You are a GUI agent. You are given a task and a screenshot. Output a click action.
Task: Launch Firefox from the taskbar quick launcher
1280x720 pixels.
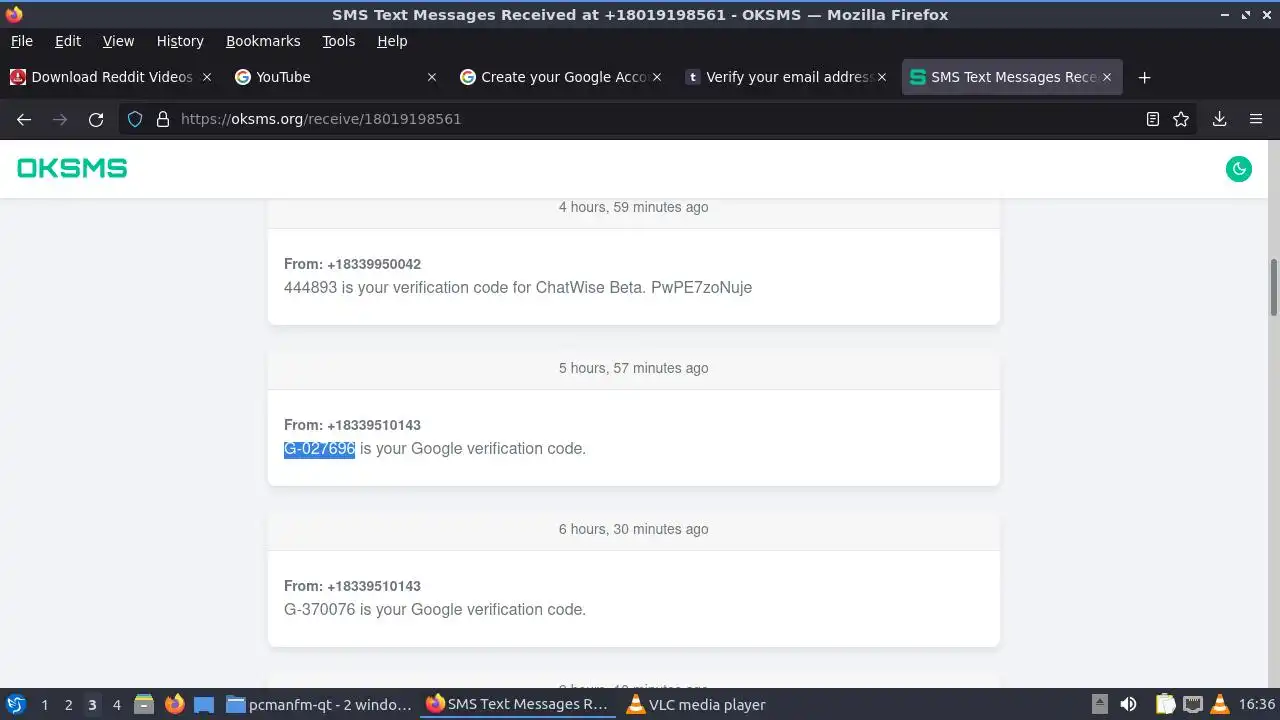coord(175,704)
